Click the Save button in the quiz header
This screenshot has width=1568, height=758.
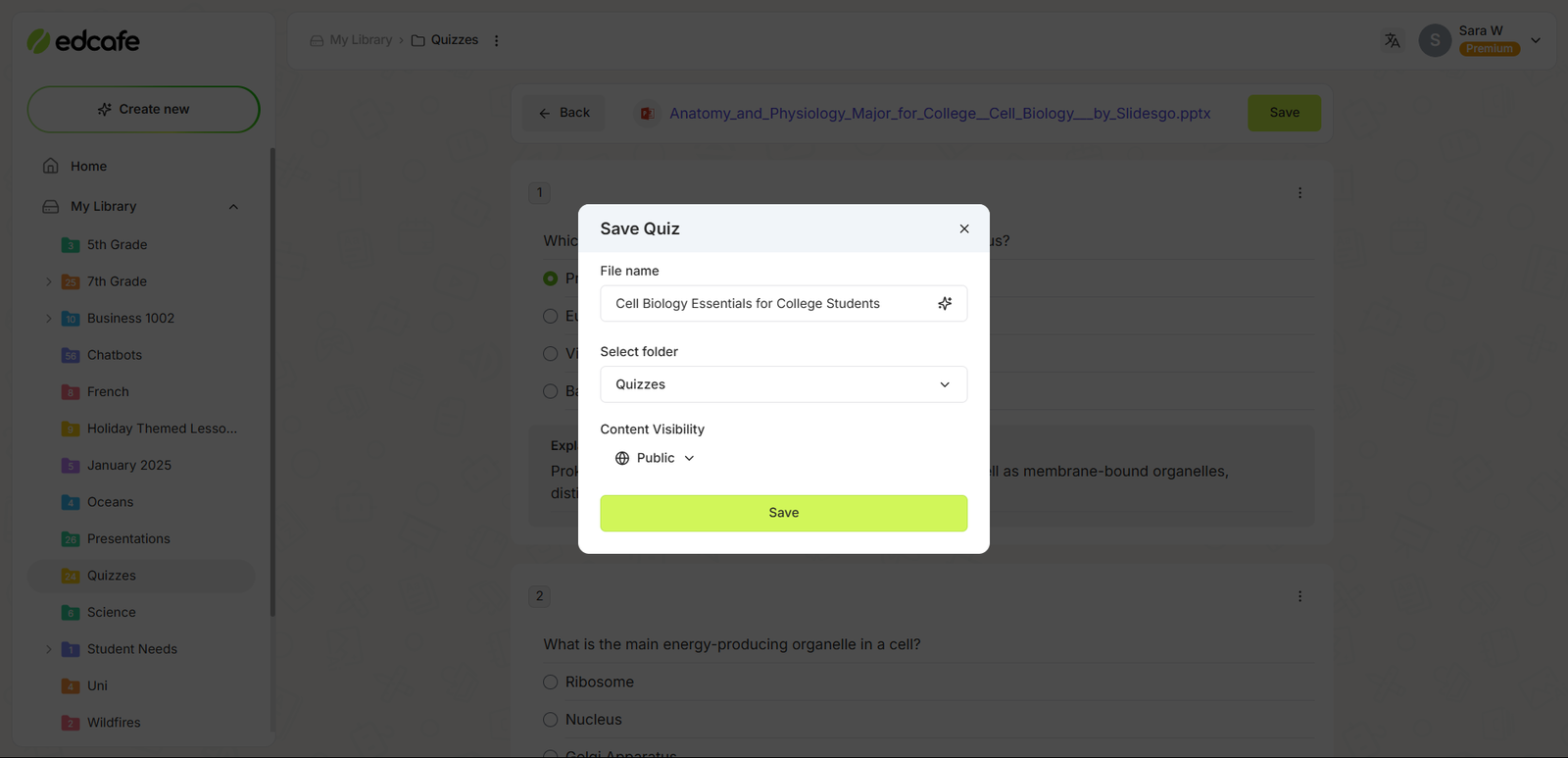tap(1284, 113)
